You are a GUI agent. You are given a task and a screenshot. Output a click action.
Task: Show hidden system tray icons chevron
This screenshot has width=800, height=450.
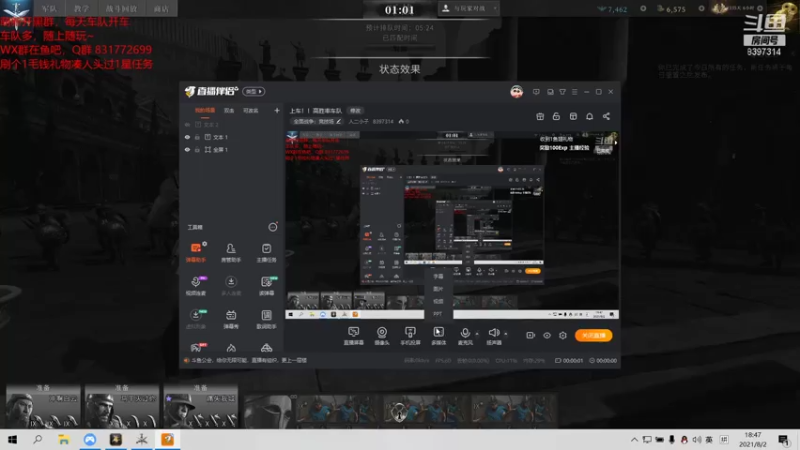634,439
